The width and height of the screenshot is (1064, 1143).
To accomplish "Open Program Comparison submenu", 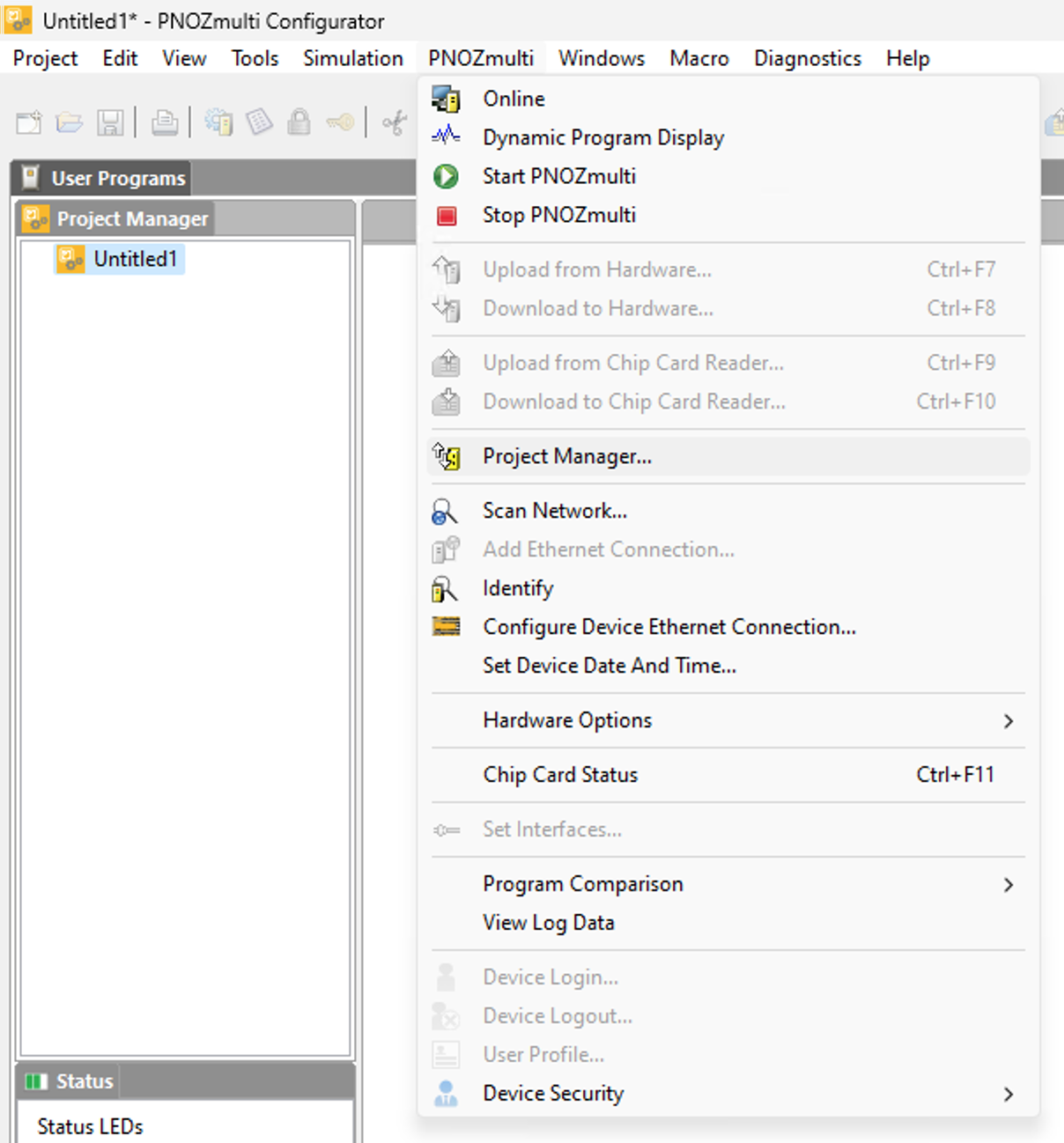I will pyautogui.click(x=728, y=884).
